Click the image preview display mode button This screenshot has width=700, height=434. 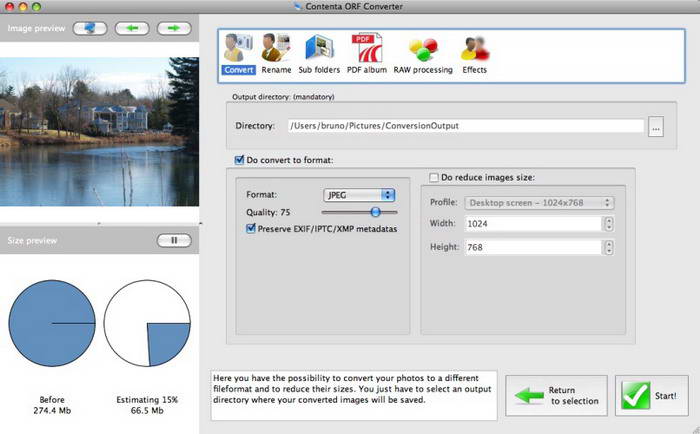pos(90,28)
